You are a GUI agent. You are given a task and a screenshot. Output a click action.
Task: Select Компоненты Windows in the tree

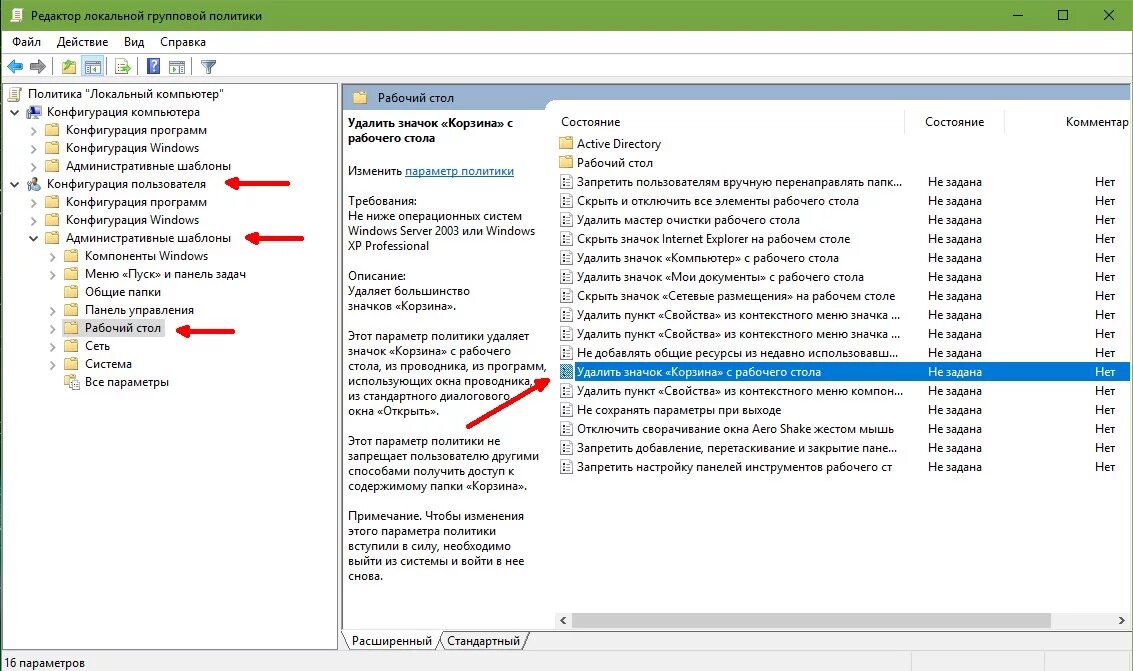click(x=146, y=256)
